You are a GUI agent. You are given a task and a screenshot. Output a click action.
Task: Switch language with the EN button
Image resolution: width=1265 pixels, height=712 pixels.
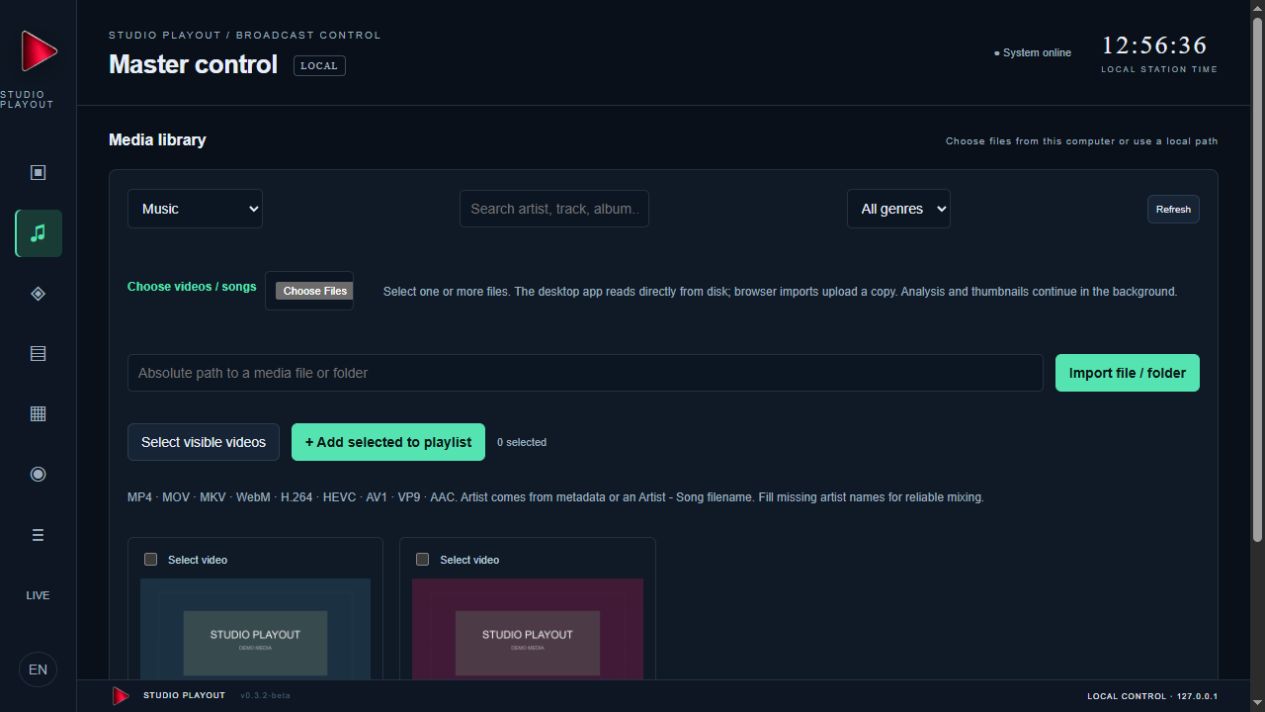(x=38, y=670)
